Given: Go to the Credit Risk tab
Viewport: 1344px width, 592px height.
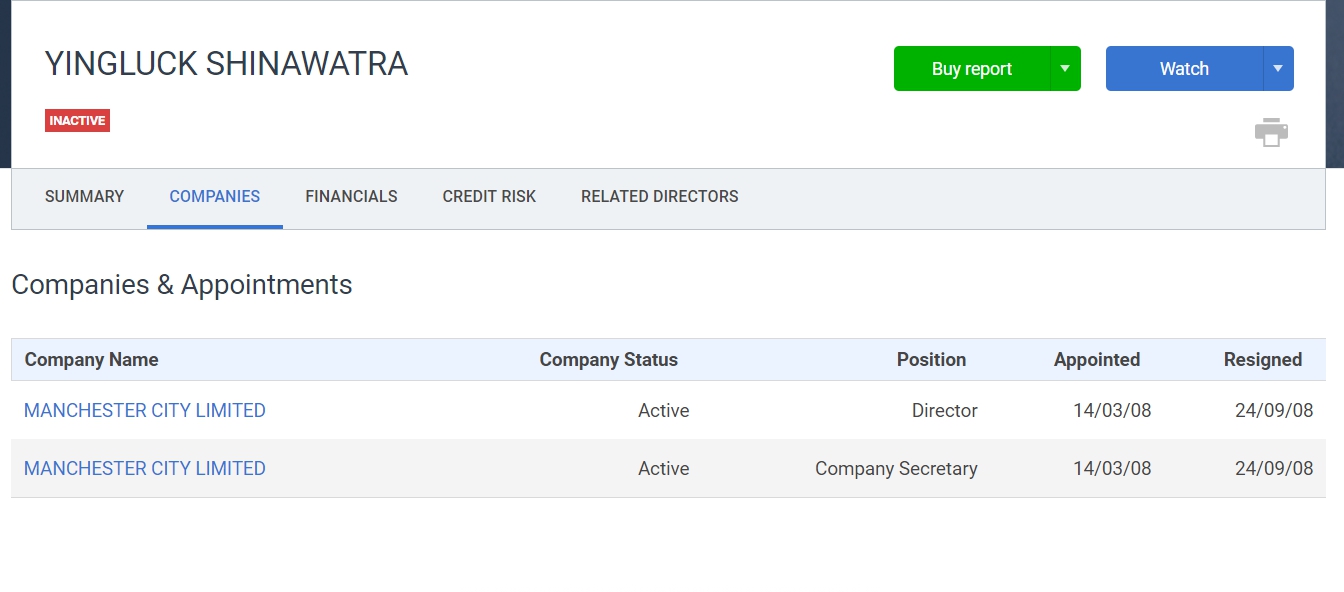Looking at the screenshot, I should 489,197.
